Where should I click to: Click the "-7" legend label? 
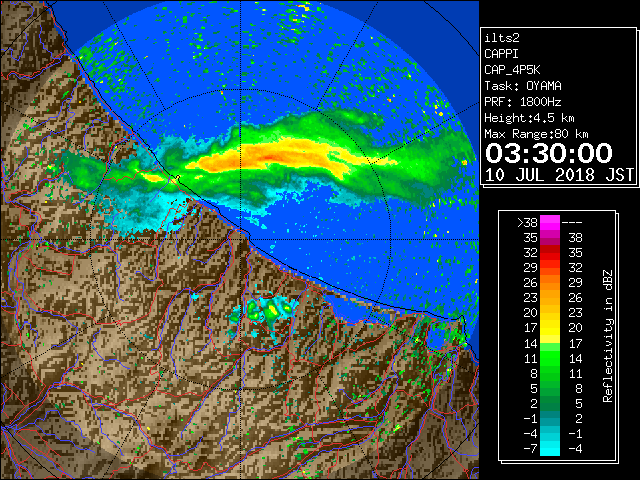530,449
